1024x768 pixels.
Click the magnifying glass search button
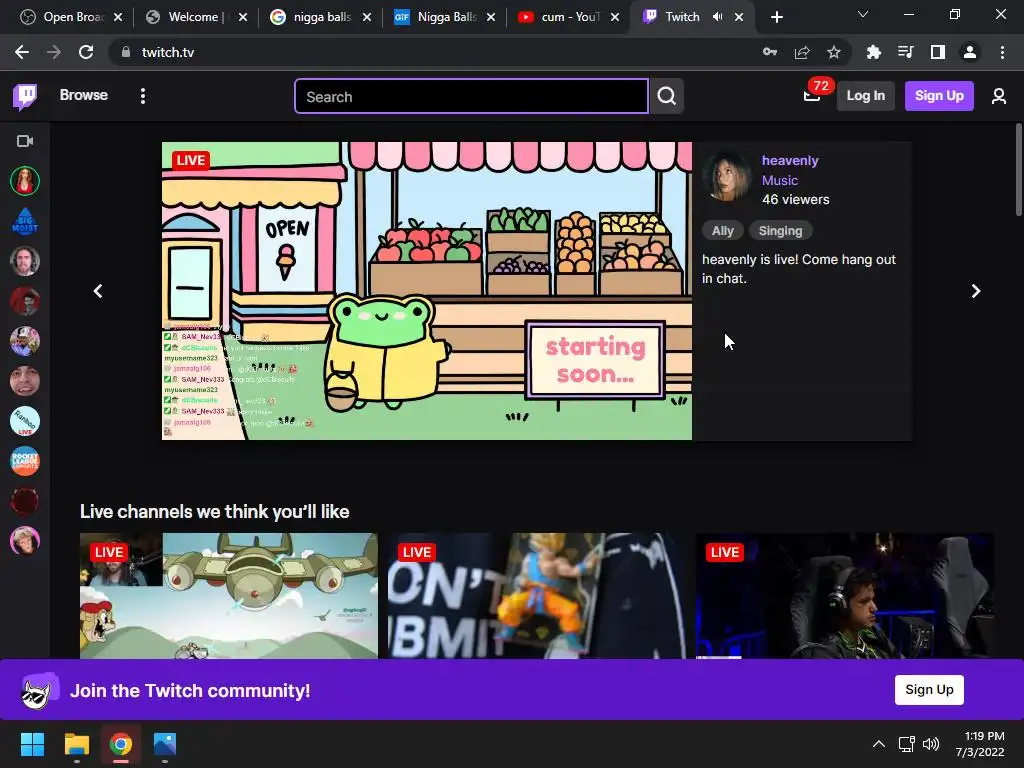pyautogui.click(x=667, y=96)
